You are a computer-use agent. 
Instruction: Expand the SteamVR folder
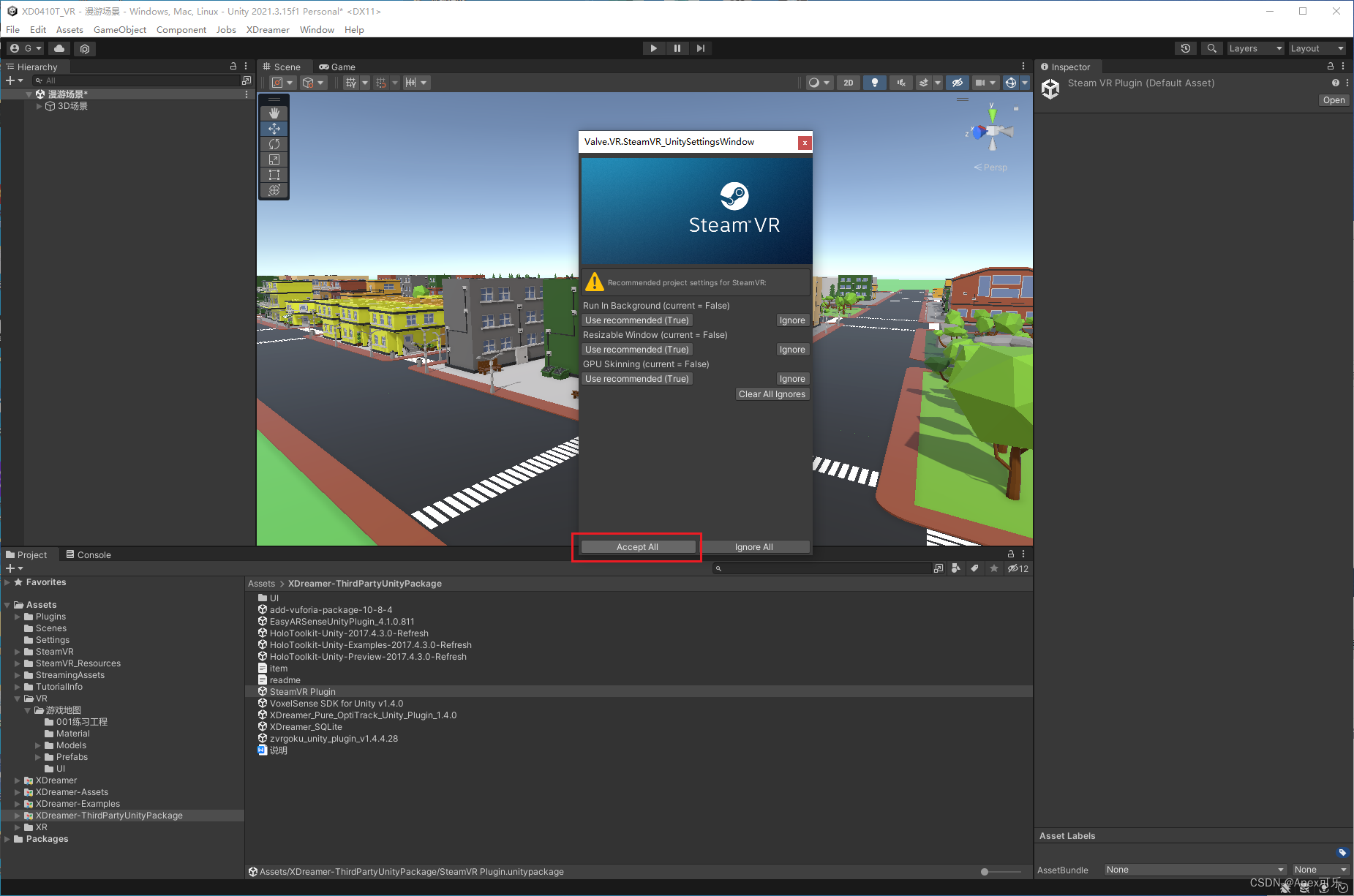tap(18, 652)
